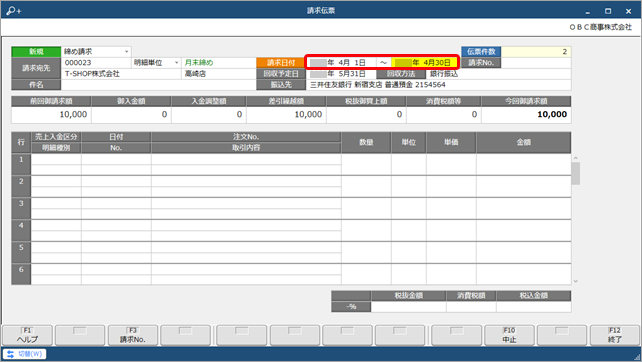
Task: Click the 切替(W) switch button
Action: point(25,354)
